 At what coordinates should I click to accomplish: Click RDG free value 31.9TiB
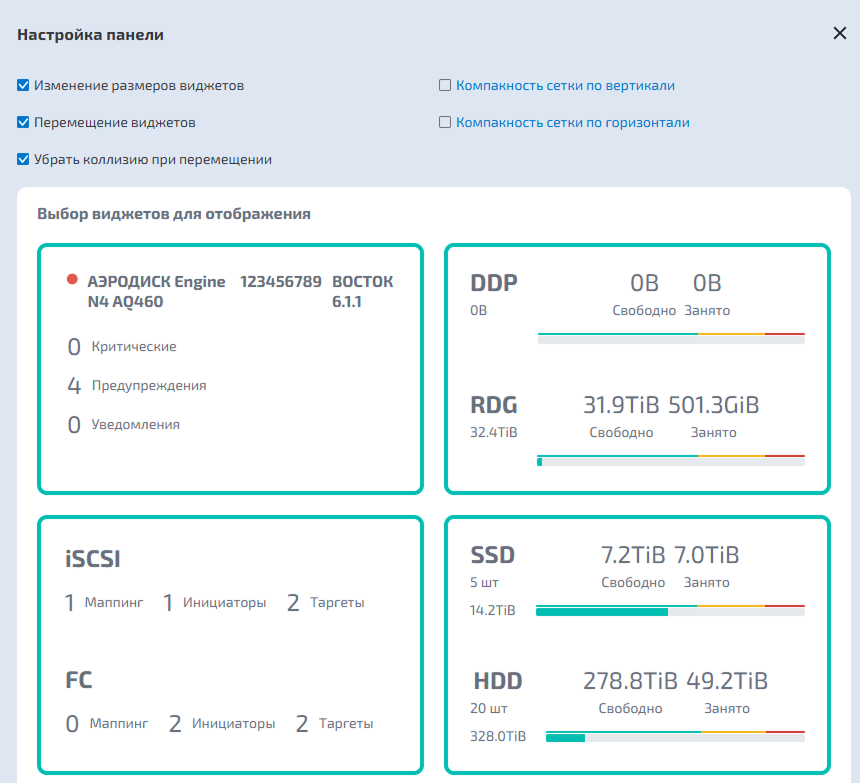click(x=621, y=405)
